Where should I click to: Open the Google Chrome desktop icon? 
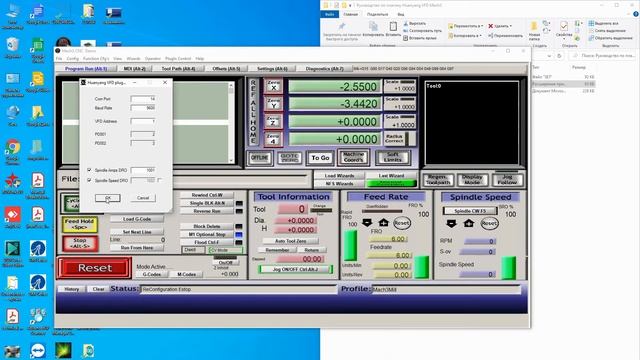point(13,151)
